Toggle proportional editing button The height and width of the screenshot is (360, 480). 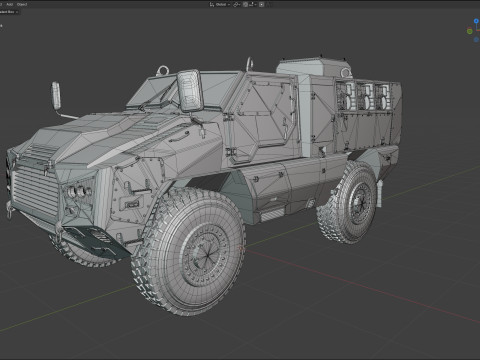tap(261, 5)
